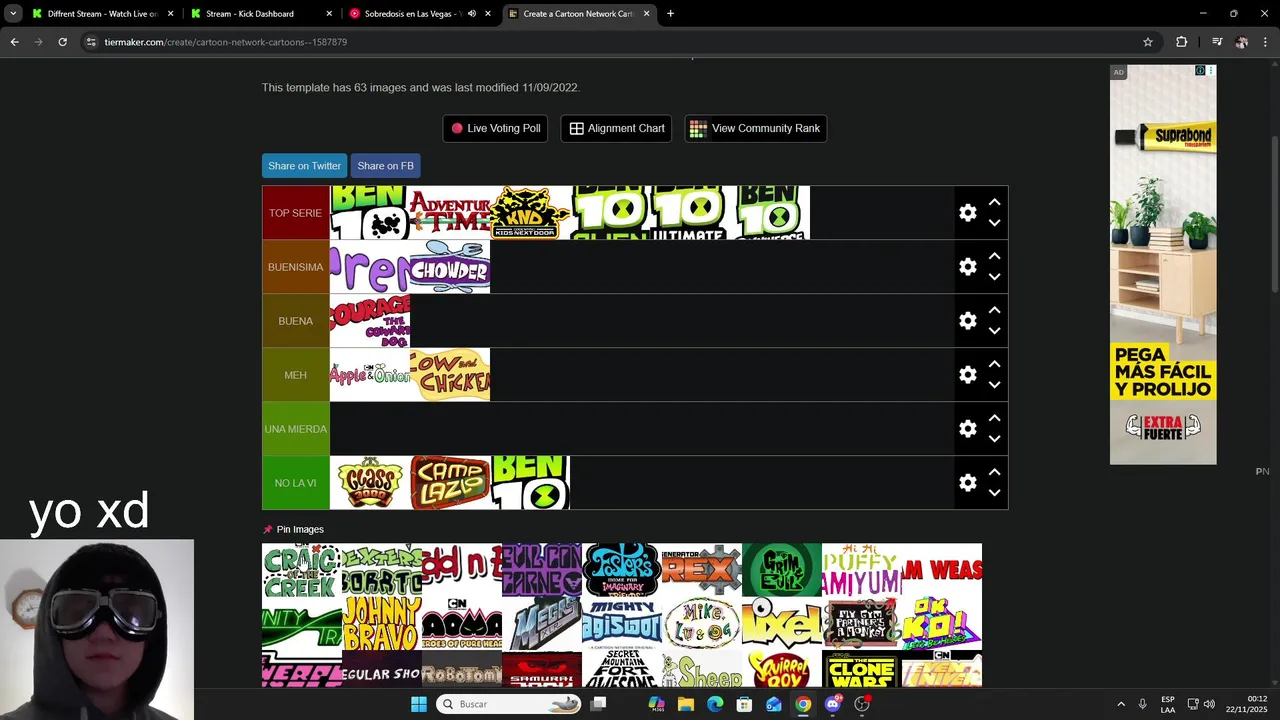Pick the Clone Wars logo image
This screenshot has width=1280, height=720.
click(862, 669)
